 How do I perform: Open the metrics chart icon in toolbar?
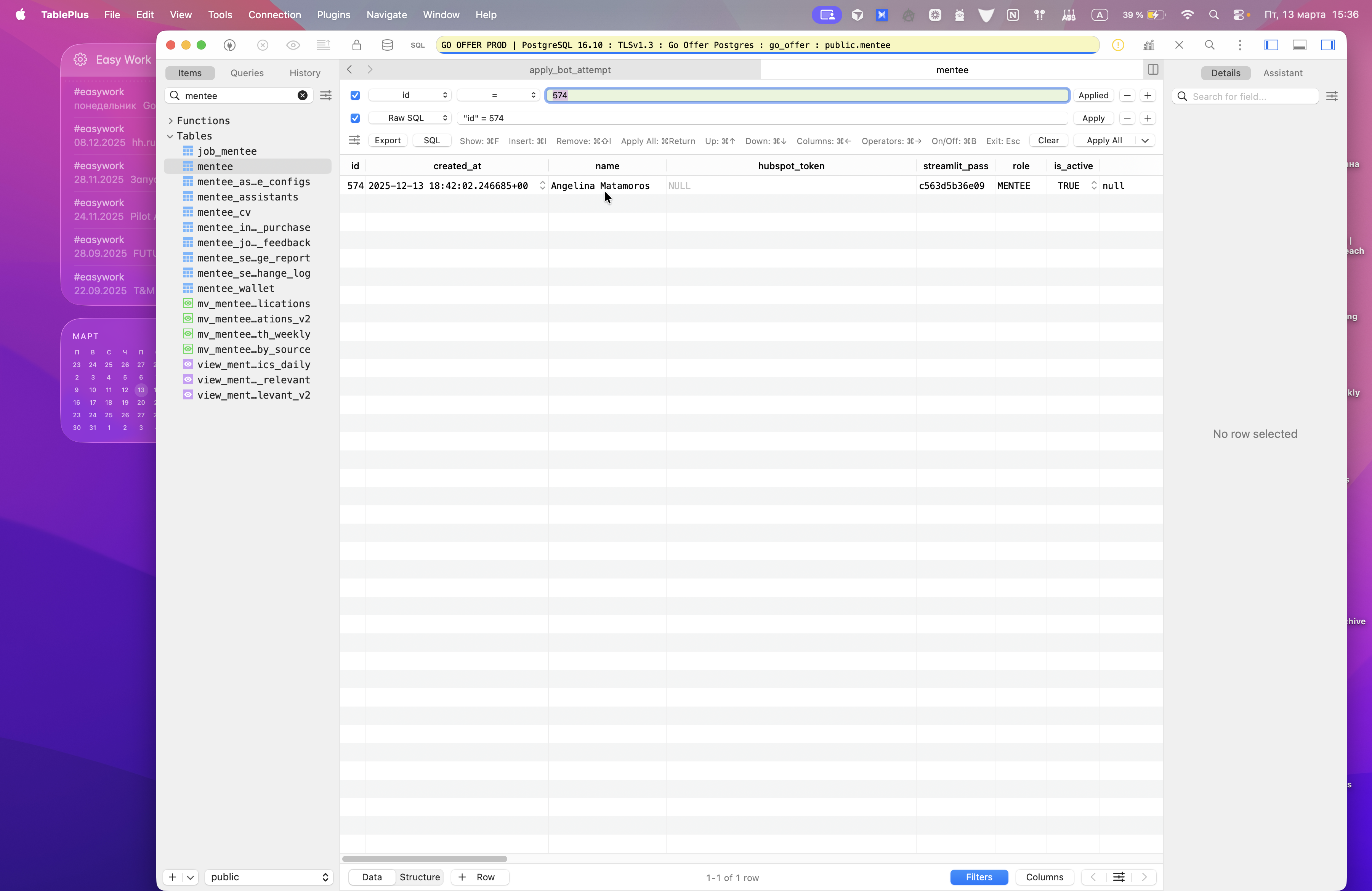click(1148, 45)
